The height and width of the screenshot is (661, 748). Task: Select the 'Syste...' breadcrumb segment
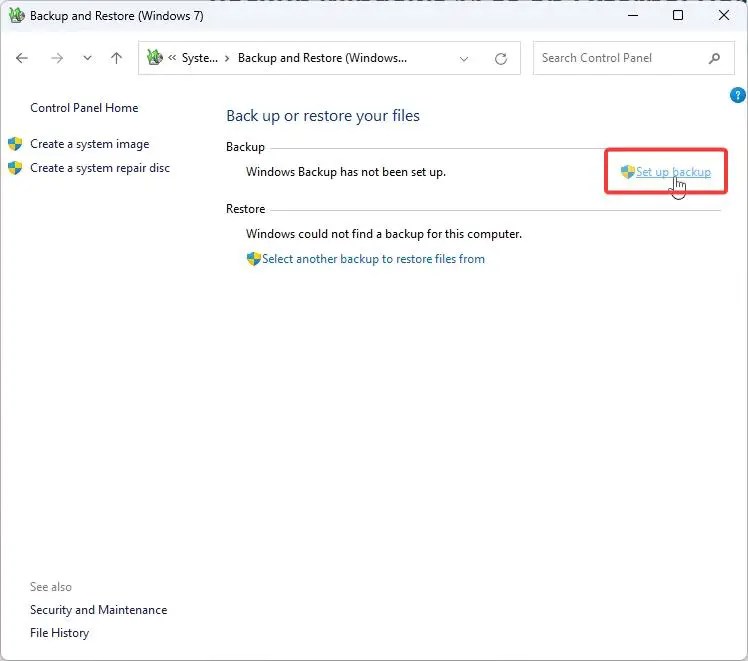199,58
